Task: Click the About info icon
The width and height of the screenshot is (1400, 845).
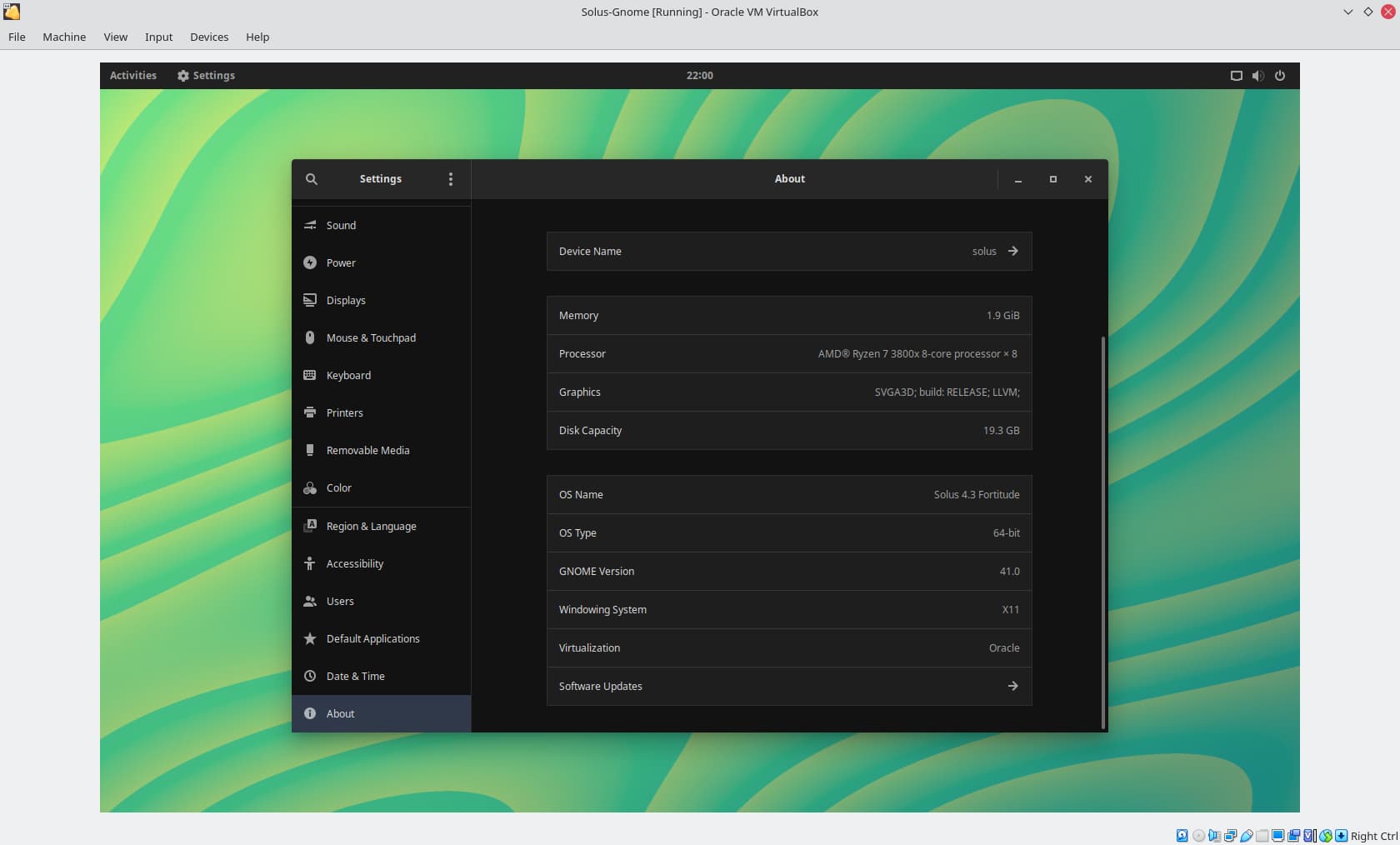Action: (x=310, y=713)
